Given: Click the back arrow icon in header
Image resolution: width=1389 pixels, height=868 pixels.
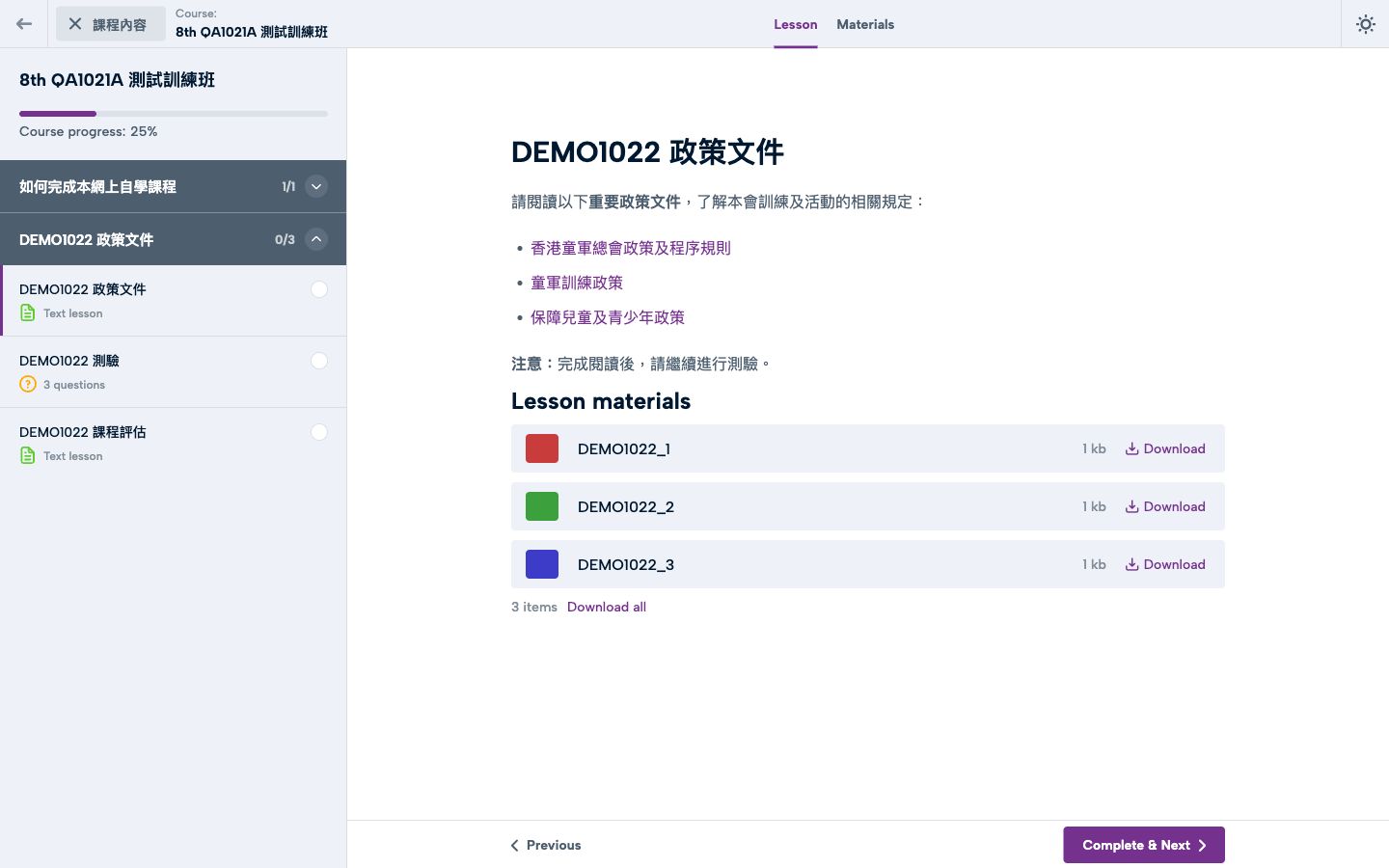Looking at the screenshot, I should click(x=24, y=24).
